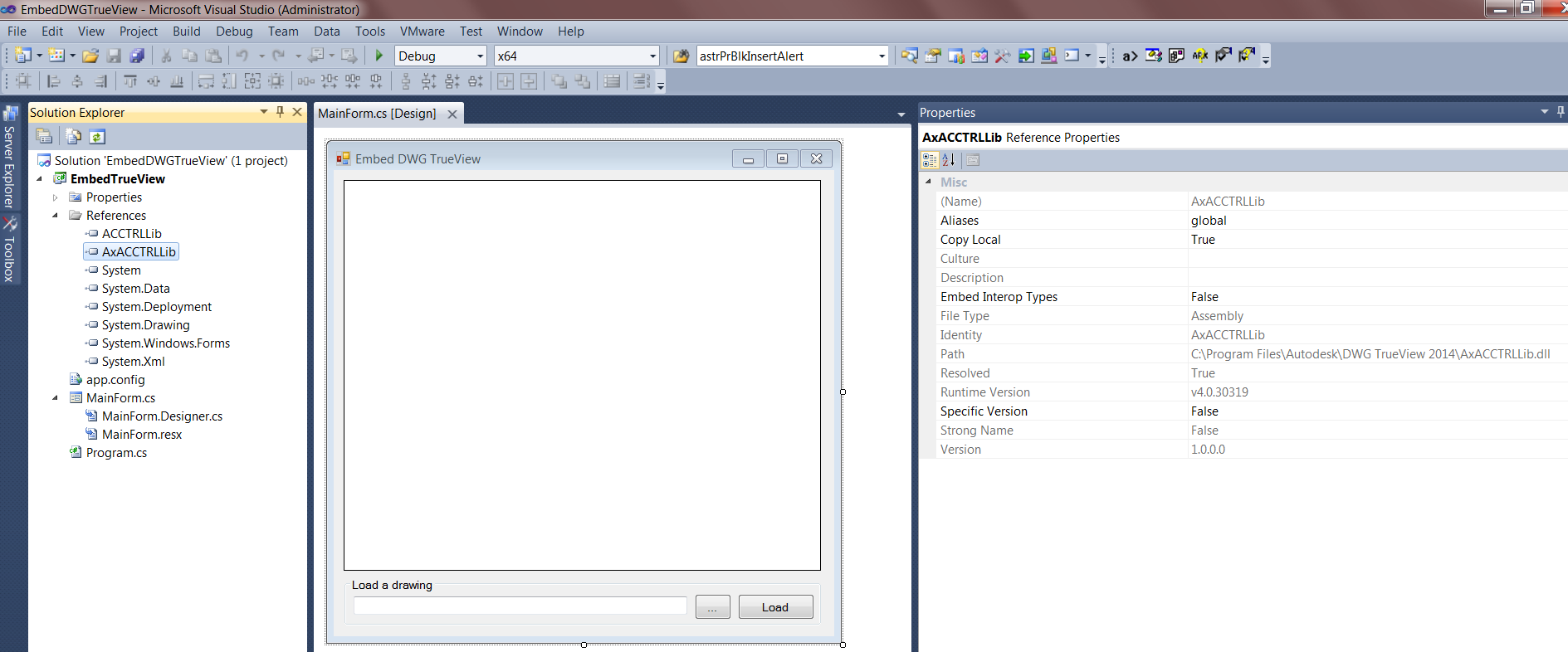This screenshot has height=652, width=1568.
Task: Click the browse '...' button on the form
Action: (712, 607)
